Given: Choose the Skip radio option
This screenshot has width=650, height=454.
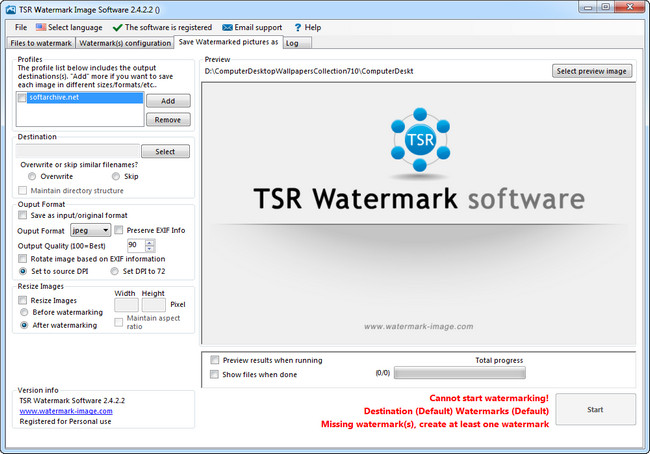Looking at the screenshot, I should 116,177.
